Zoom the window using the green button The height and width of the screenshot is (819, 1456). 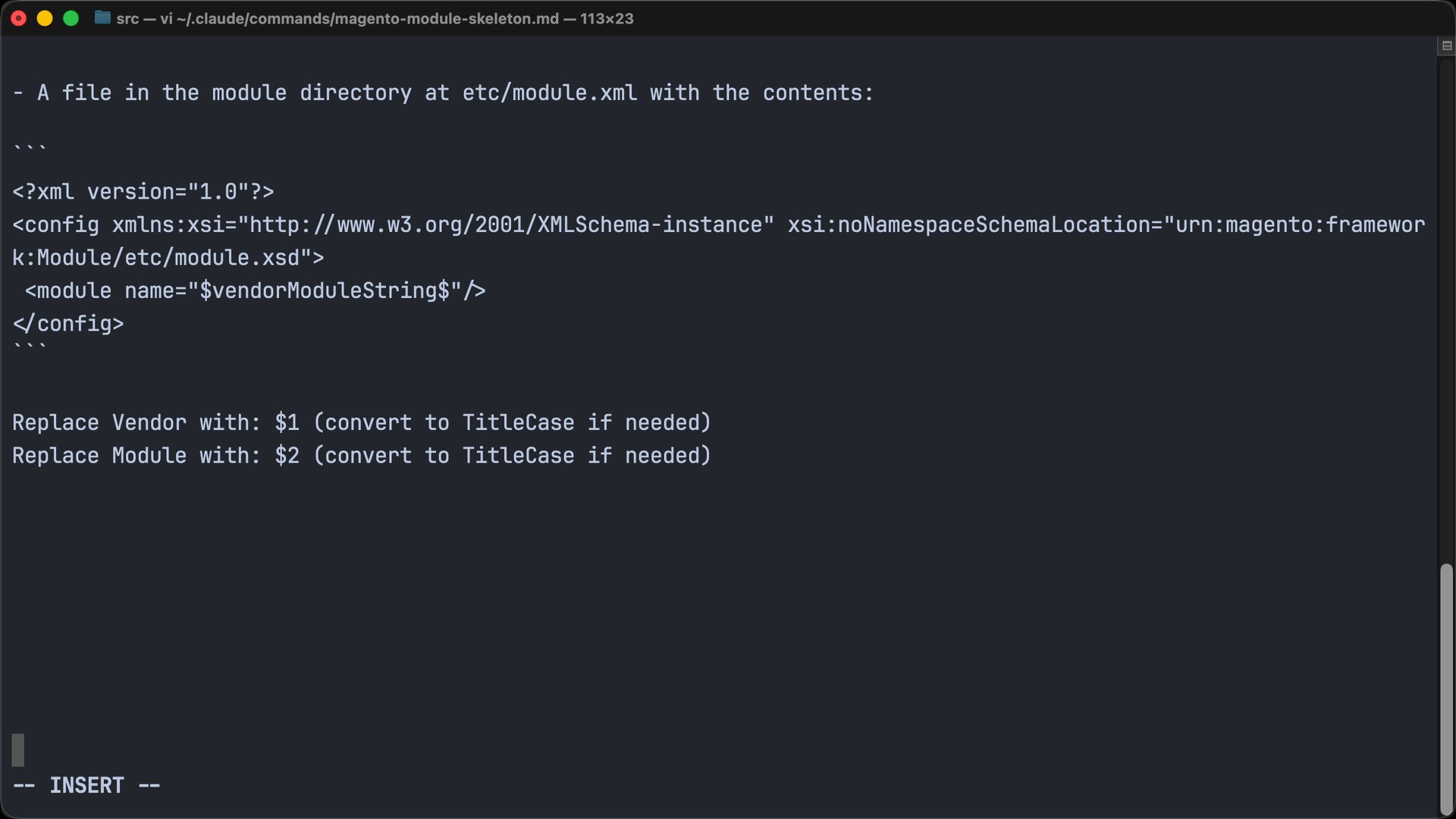71,18
